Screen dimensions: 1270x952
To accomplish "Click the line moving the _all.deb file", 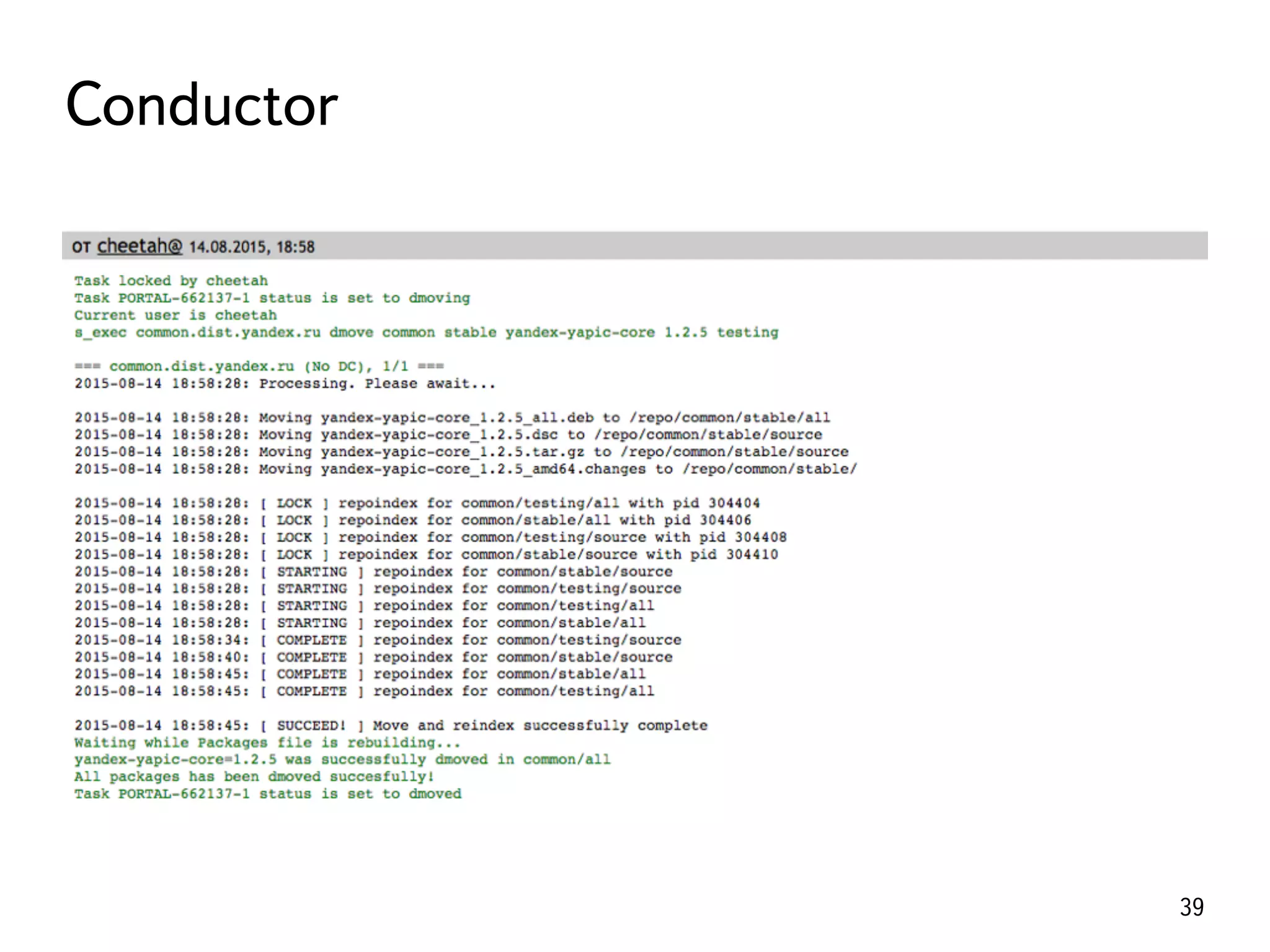I will point(452,418).
